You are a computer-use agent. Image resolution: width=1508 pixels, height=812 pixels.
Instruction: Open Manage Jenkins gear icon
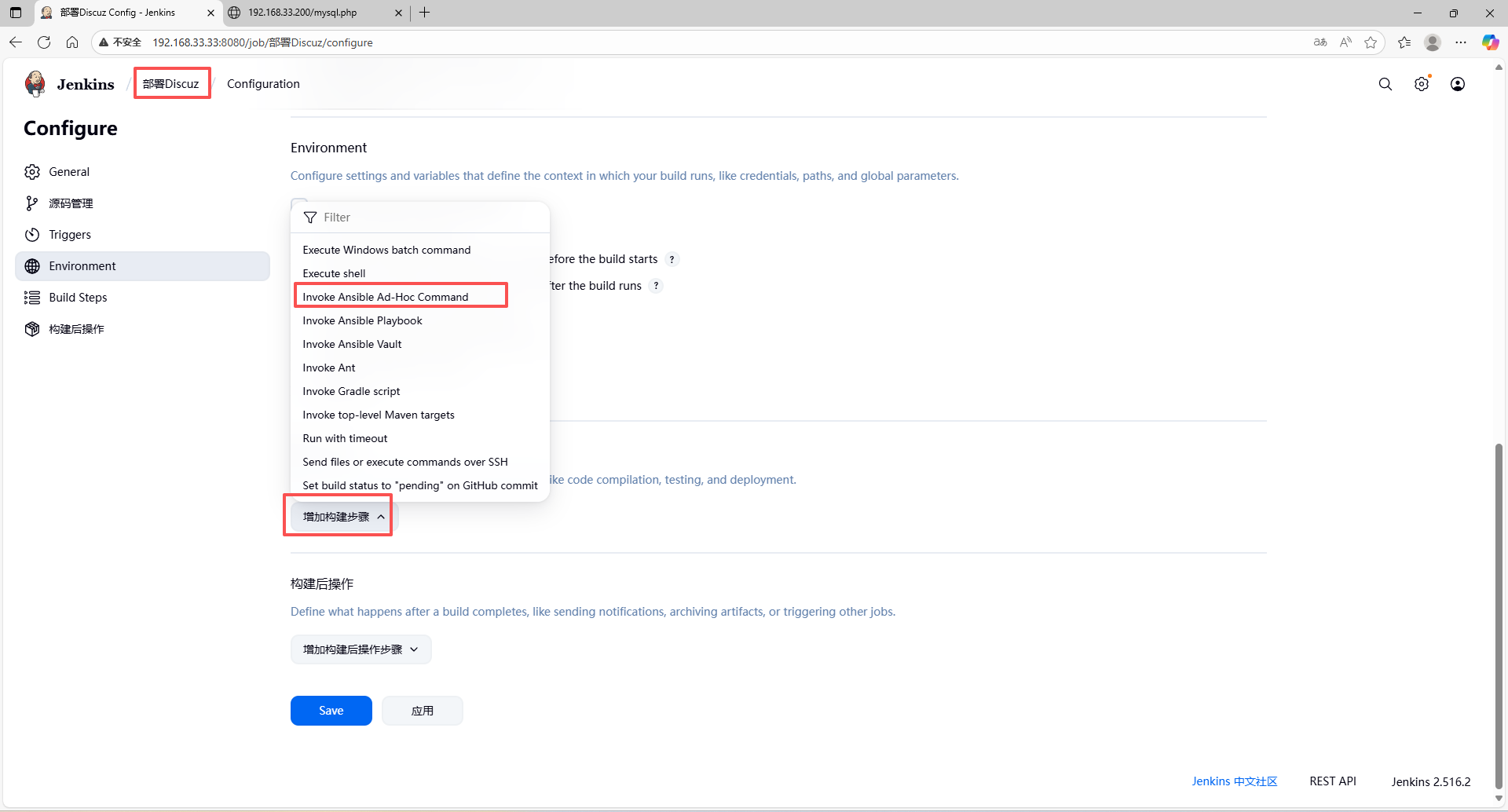pyautogui.click(x=1422, y=84)
